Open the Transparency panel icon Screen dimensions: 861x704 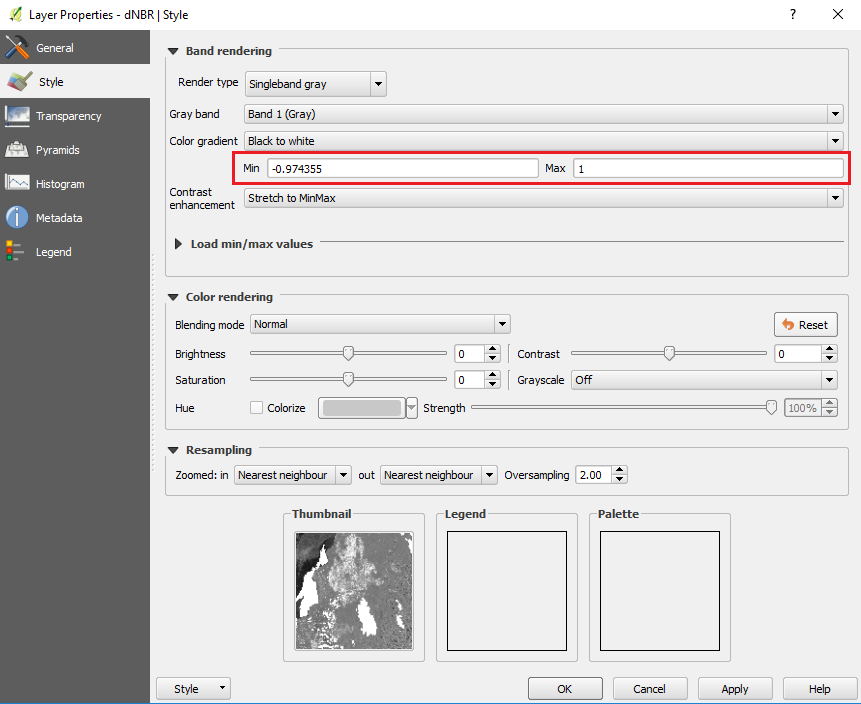point(17,116)
